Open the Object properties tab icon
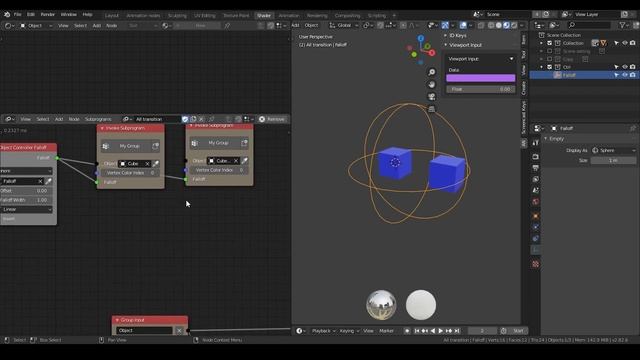 [536, 216]
